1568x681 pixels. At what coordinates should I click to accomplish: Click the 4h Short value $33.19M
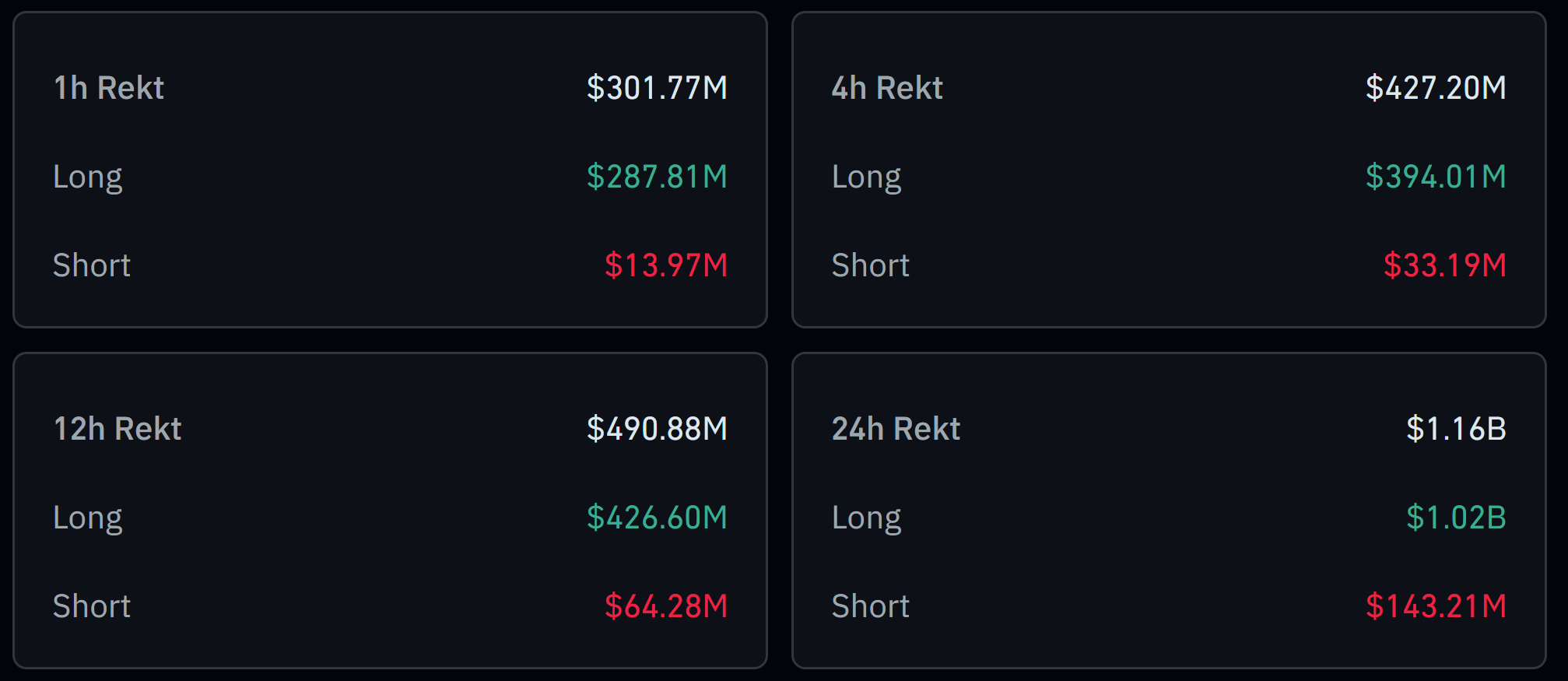tap(1445, 265)
